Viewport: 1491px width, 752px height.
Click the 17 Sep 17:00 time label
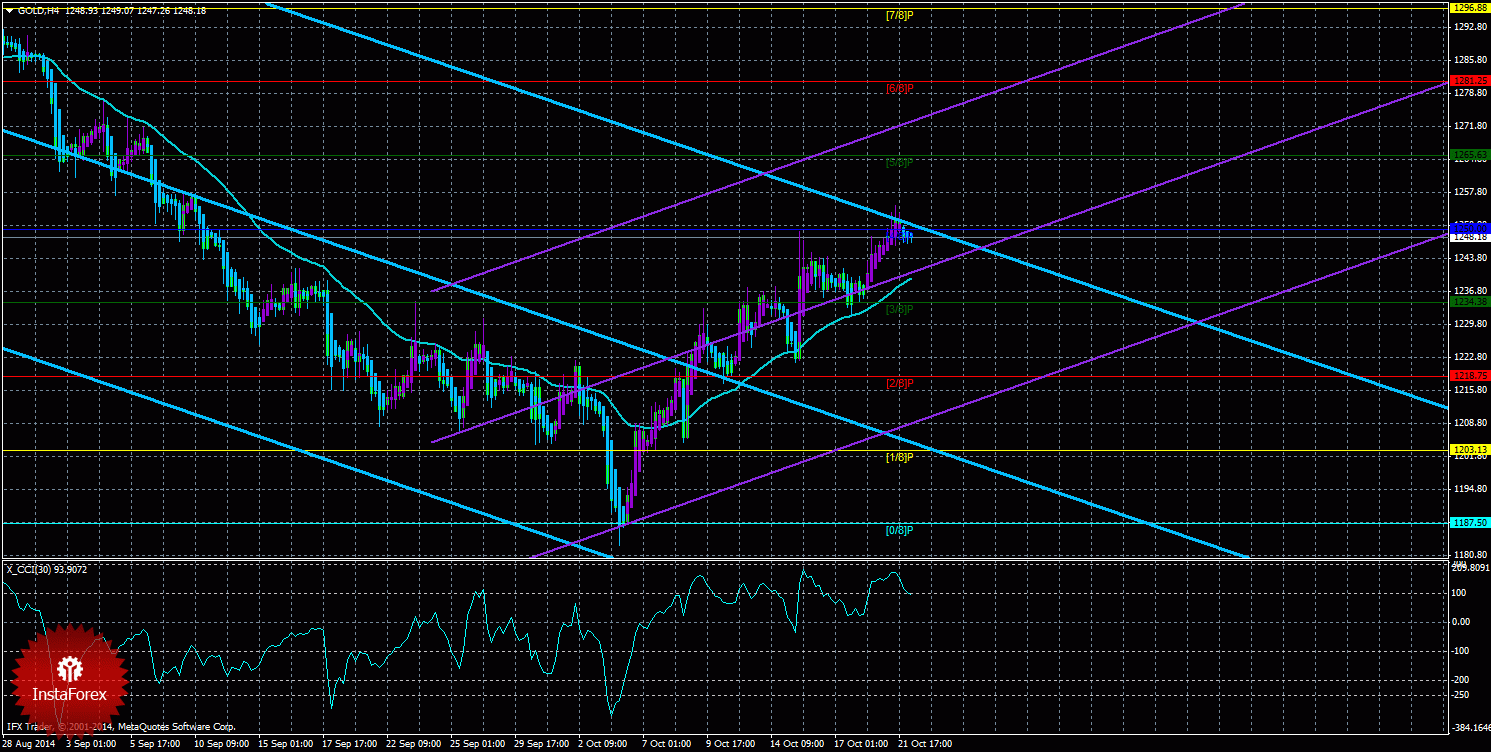tap(352, 744)
